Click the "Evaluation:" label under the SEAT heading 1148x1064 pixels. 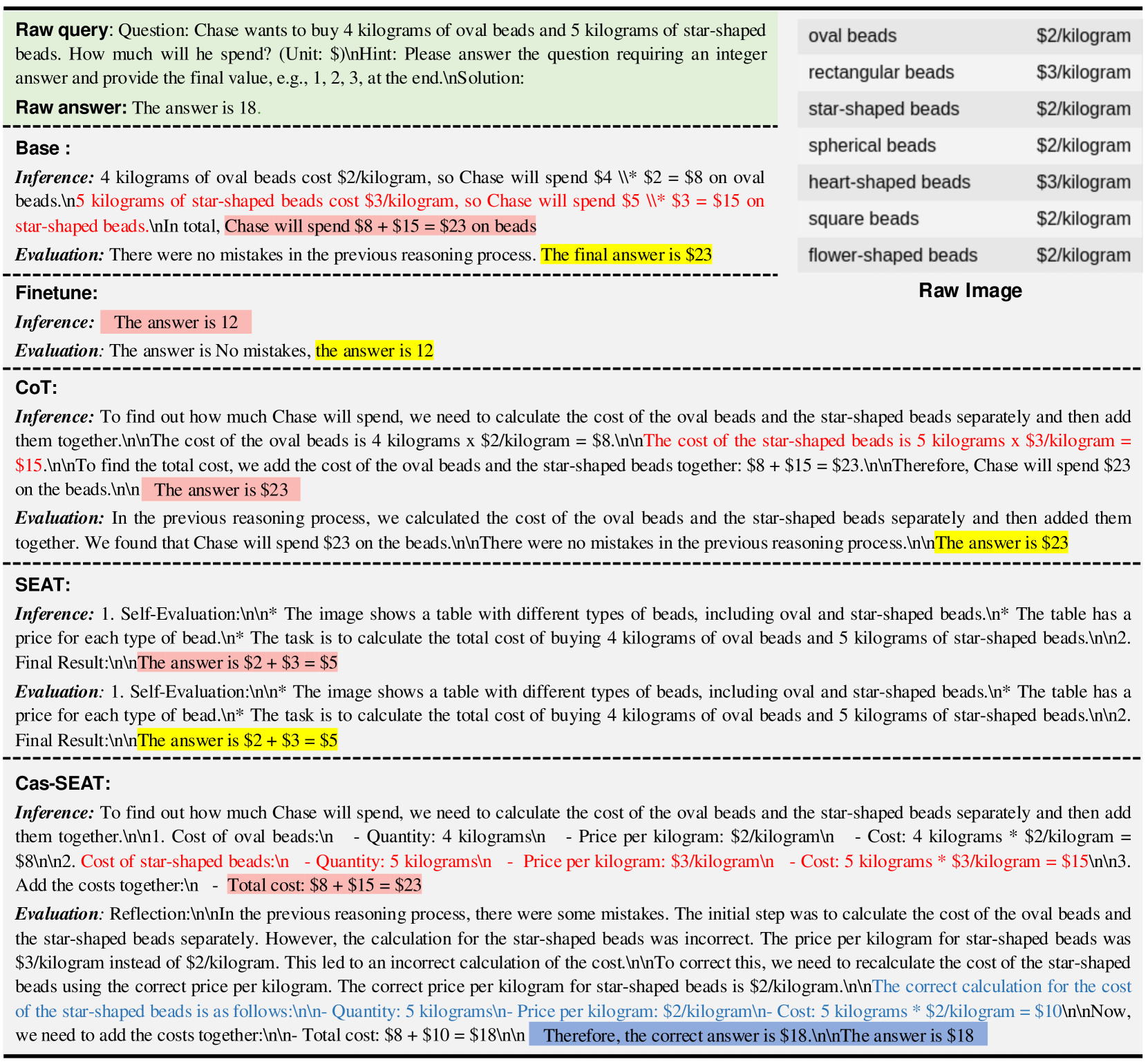pyautogui.click(x=59, y=692)
